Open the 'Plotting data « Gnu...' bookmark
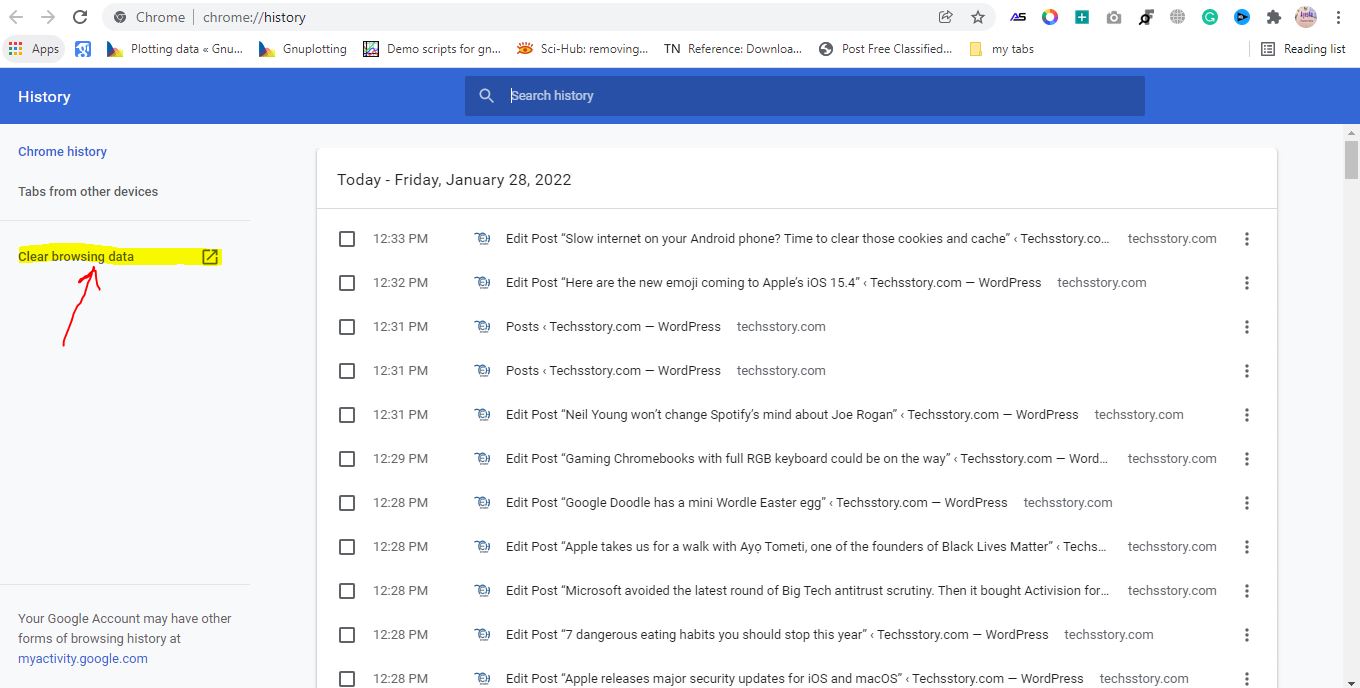The height and width of the screenshot is (688, 1360). 174,49
